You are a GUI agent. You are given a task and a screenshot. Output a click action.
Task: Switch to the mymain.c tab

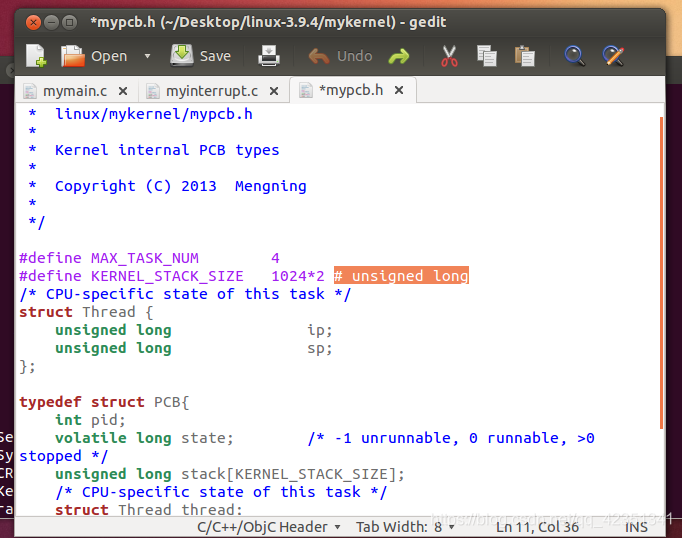[x=75, y=91]
